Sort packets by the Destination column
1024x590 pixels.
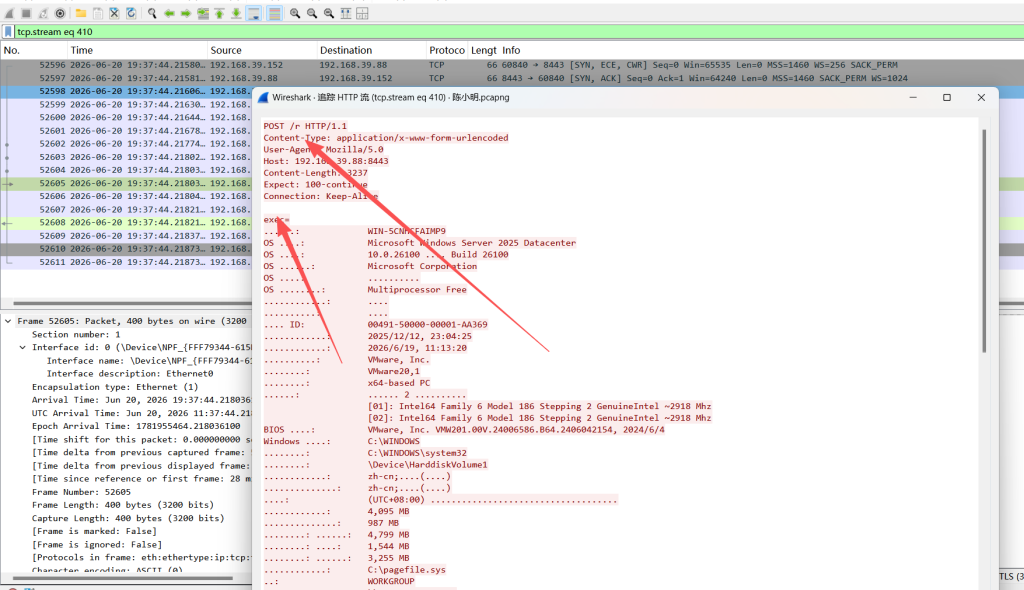[370, 50]
